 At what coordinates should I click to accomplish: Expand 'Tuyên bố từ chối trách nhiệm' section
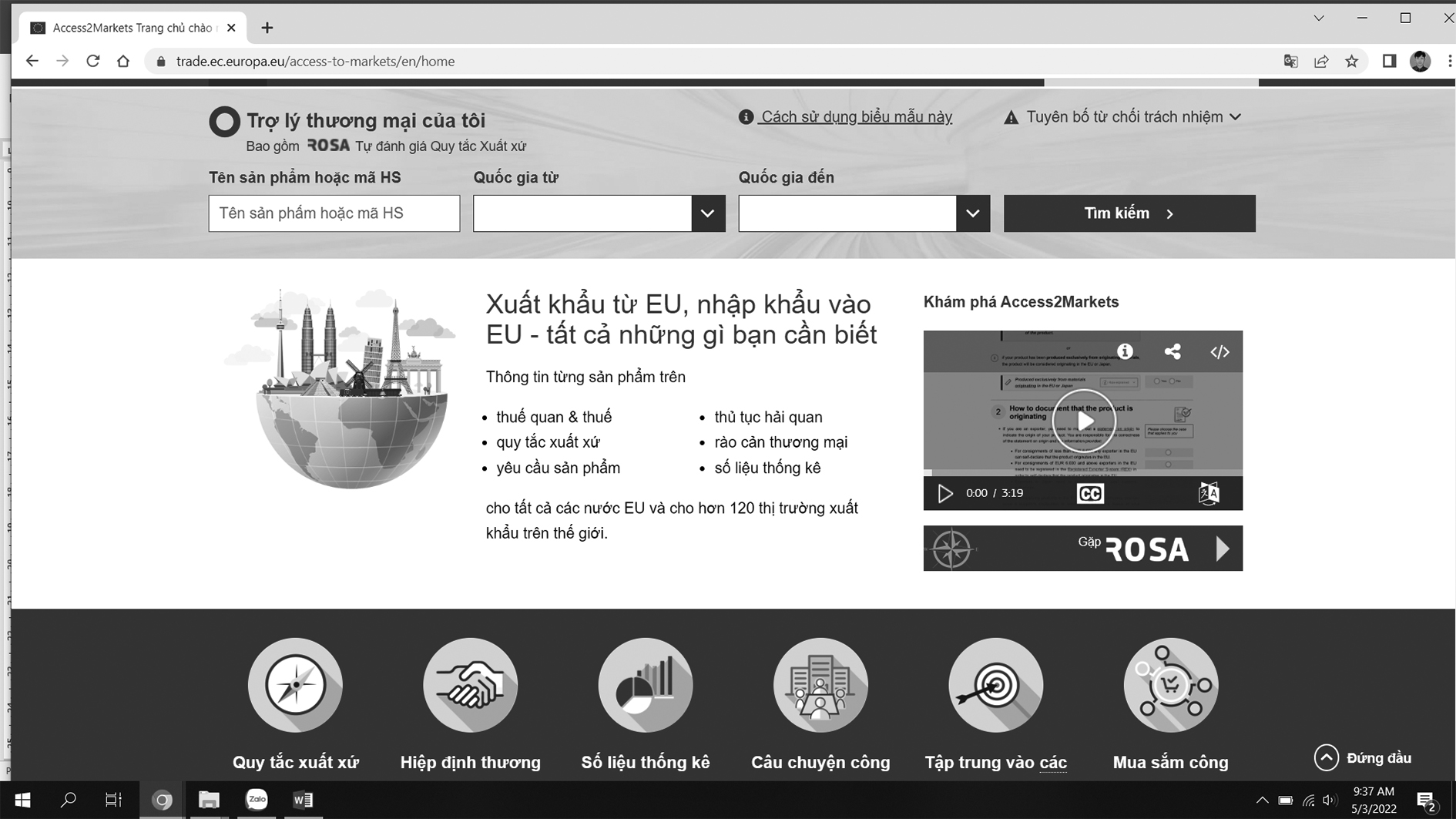(x=1123, y=117)
